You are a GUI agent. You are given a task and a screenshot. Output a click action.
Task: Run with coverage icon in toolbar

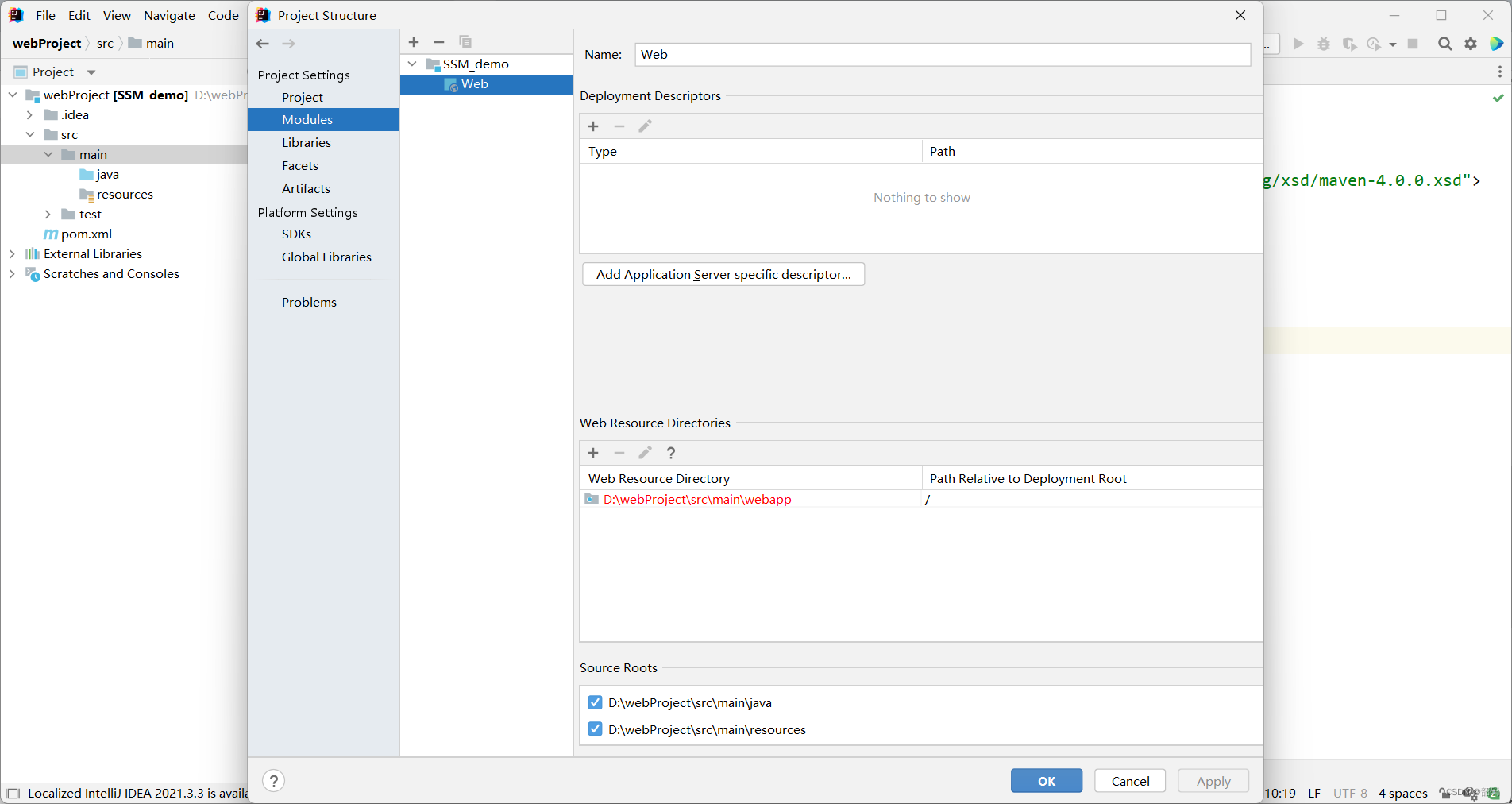[x=1349, y=44]
